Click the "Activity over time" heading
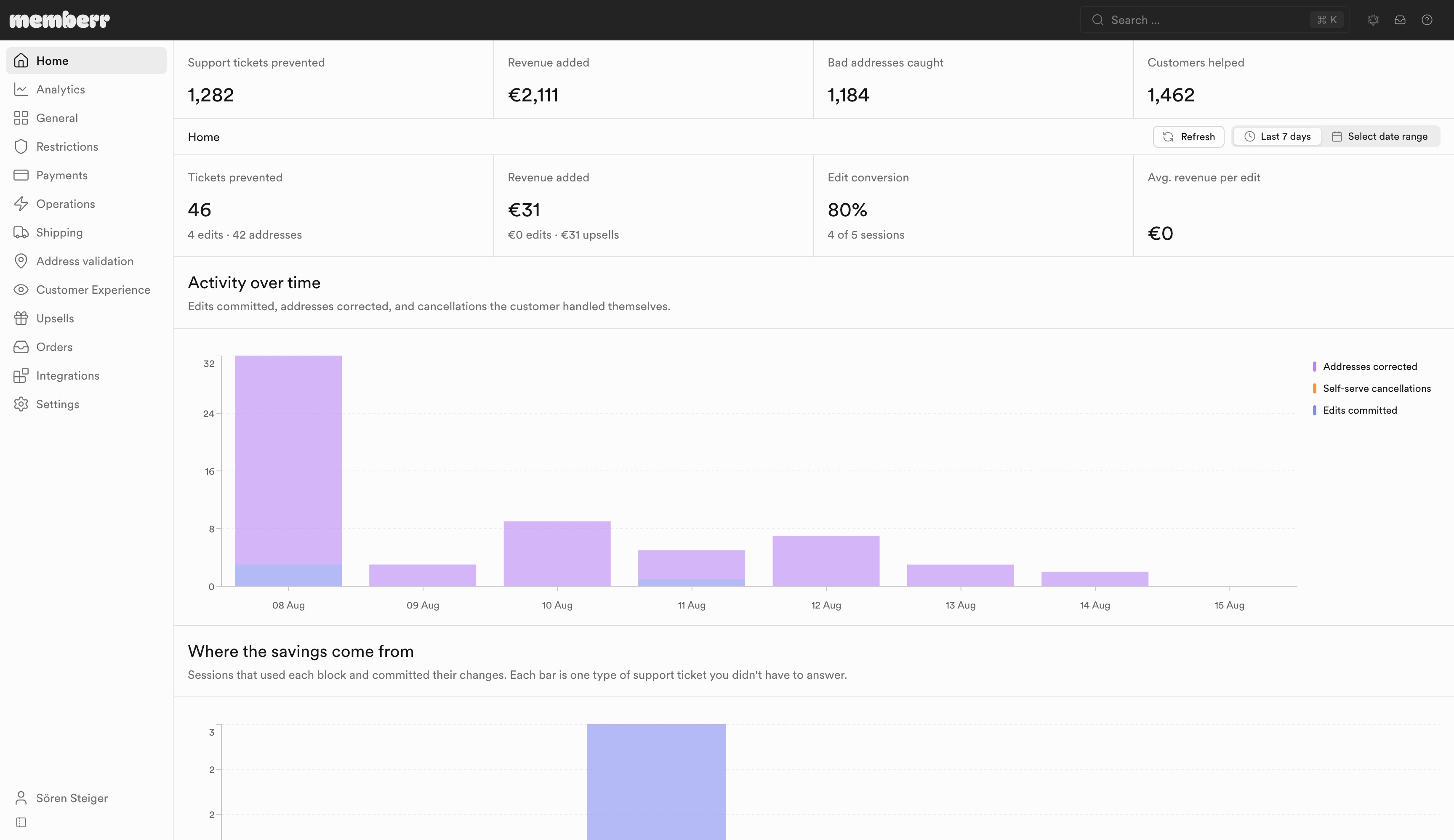Viewport: 1454px width, 840px height. pos(254,283)
